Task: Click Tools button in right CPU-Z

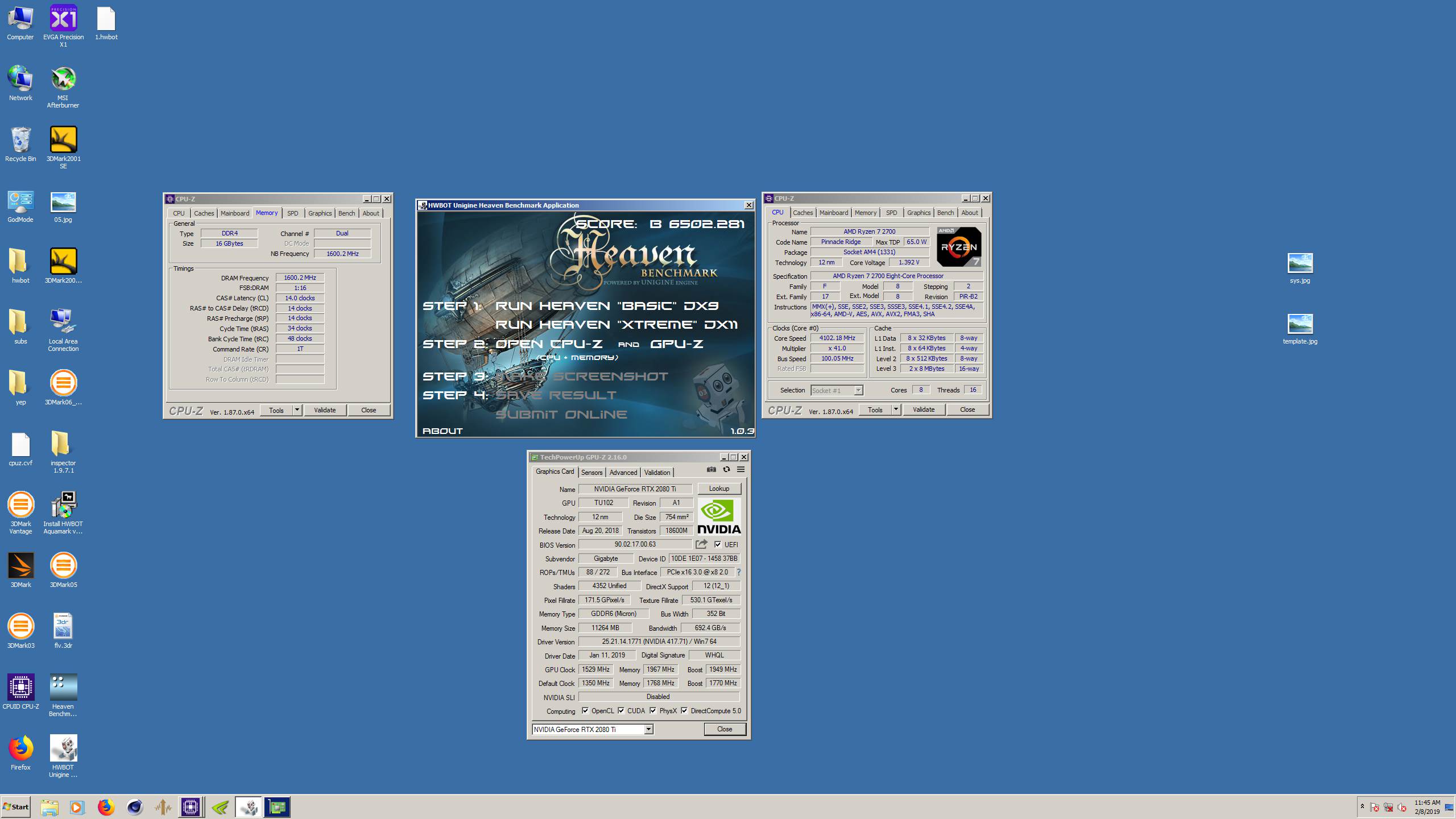Action: click(x=875, y=409)
